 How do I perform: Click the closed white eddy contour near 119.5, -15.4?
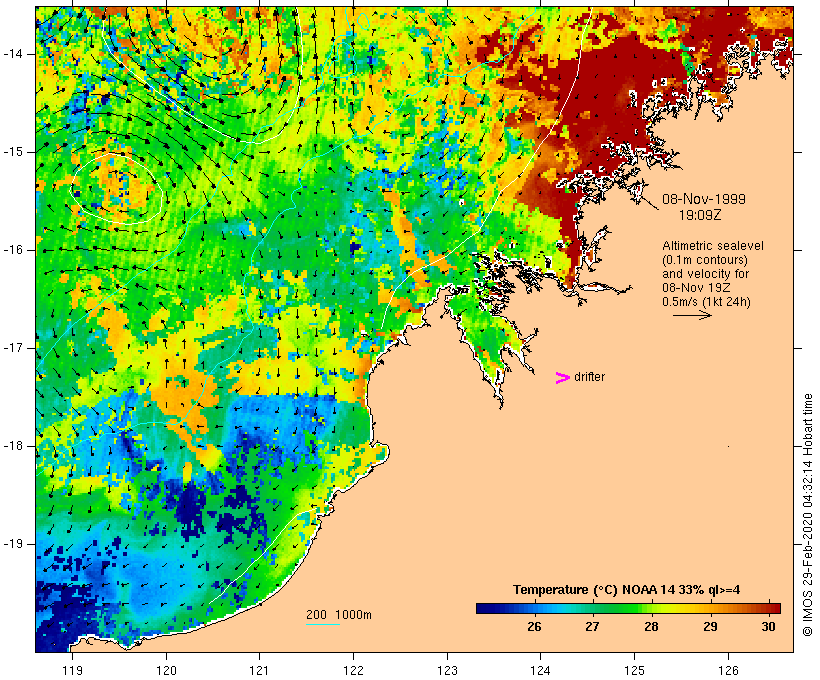[x=116, y=188]
